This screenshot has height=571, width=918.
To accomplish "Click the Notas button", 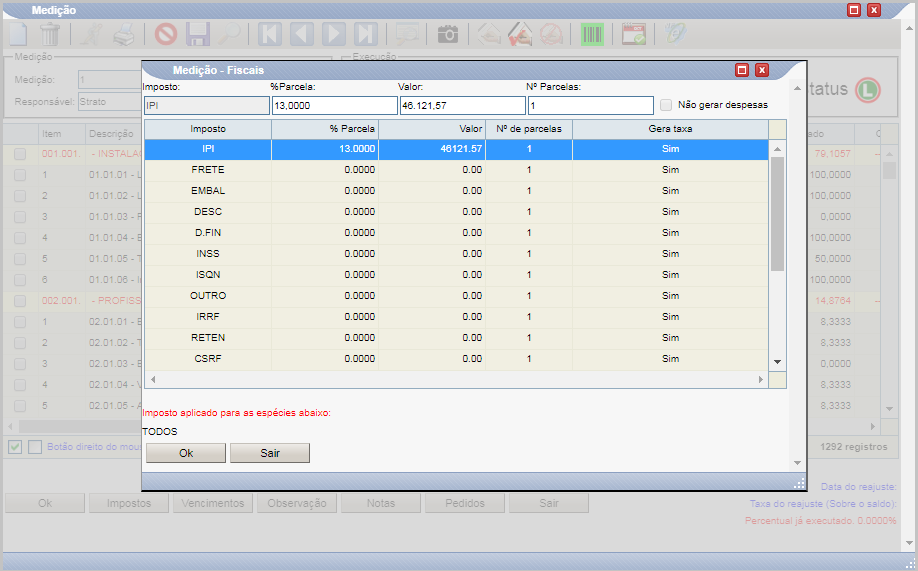I will (x=381, y=503).
